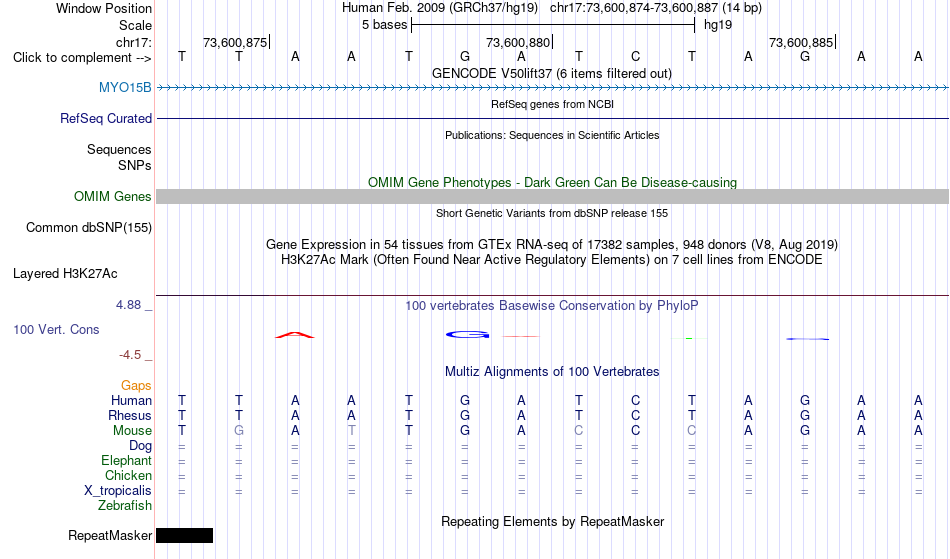Click 'Short Genetic Variants from dbSNP release 155'
The image size is (950, 559).
coord(552,213)
